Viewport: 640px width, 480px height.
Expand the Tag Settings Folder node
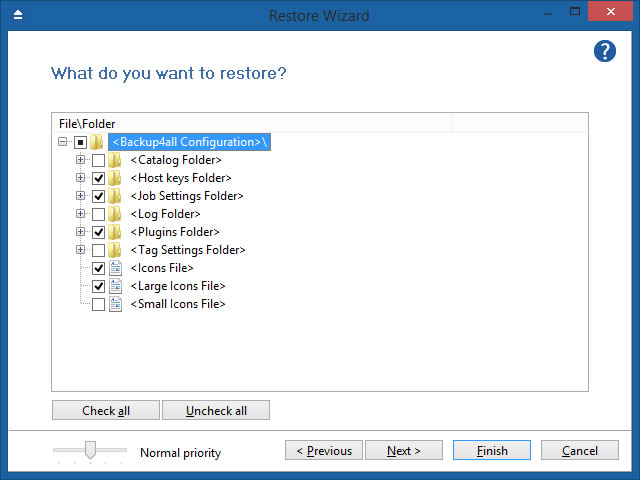(x=80, y=249)
